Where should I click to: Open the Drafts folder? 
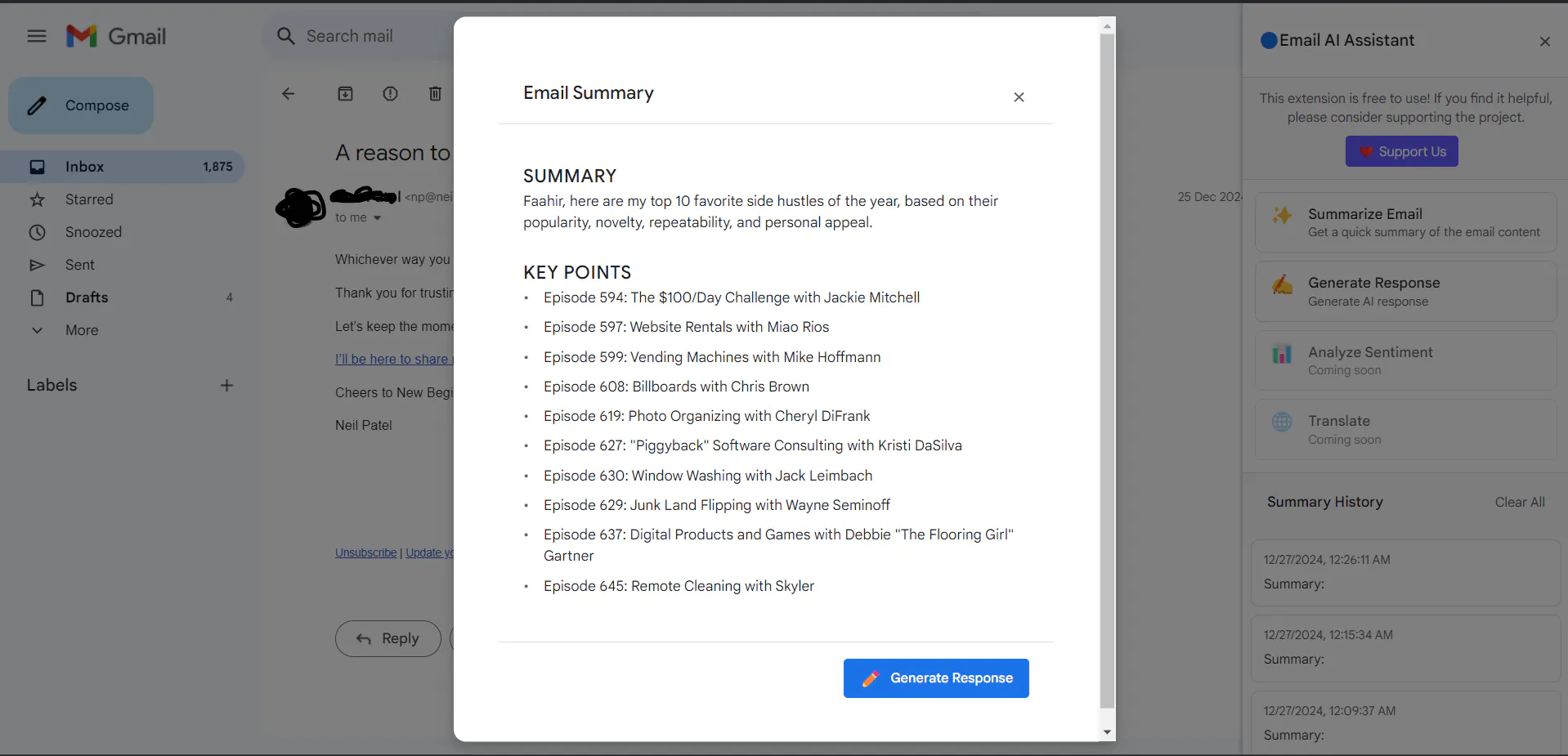123,297
